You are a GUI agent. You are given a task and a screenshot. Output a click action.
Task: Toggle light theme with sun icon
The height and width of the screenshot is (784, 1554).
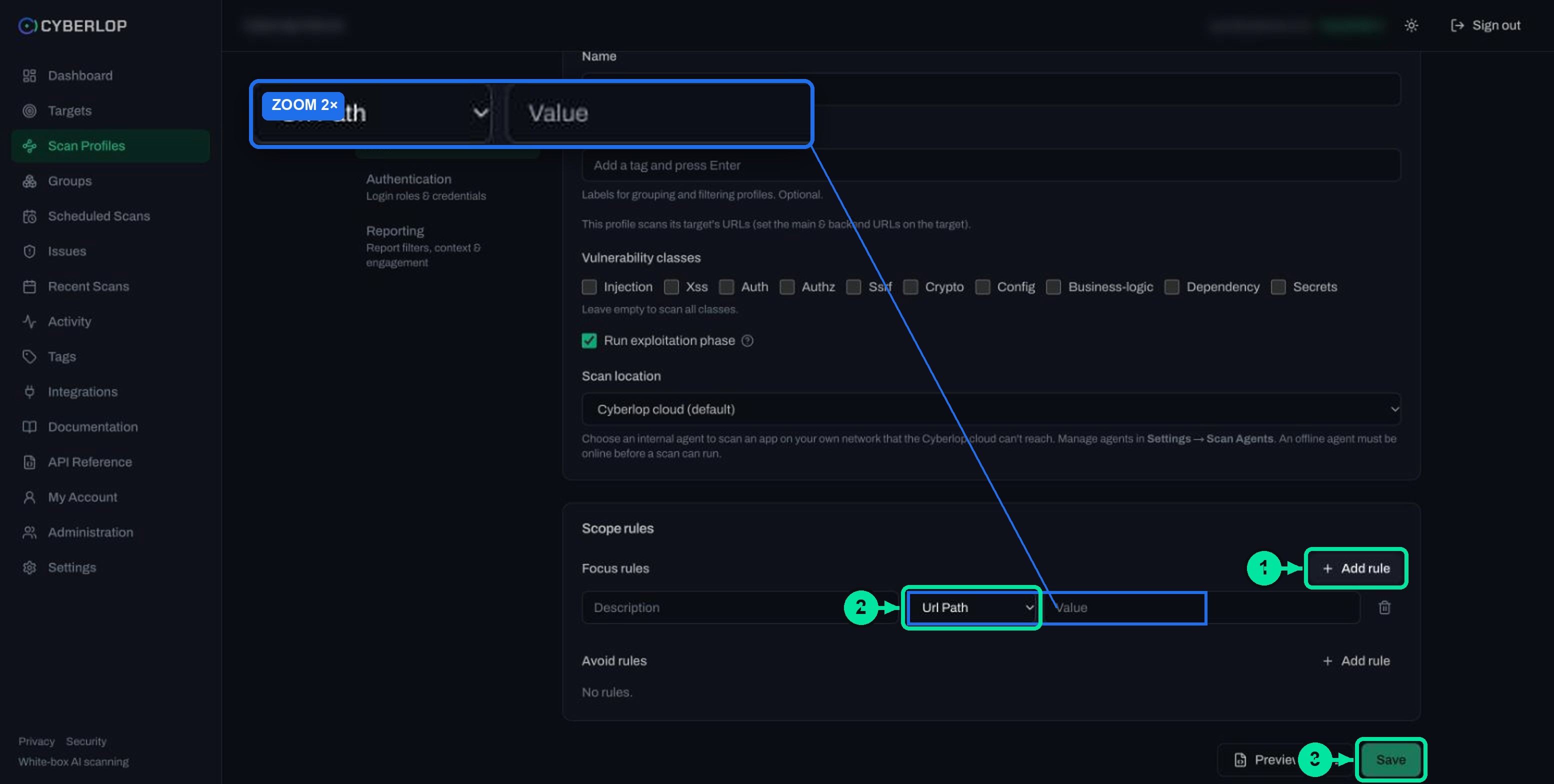click(x=1410, y=25)
